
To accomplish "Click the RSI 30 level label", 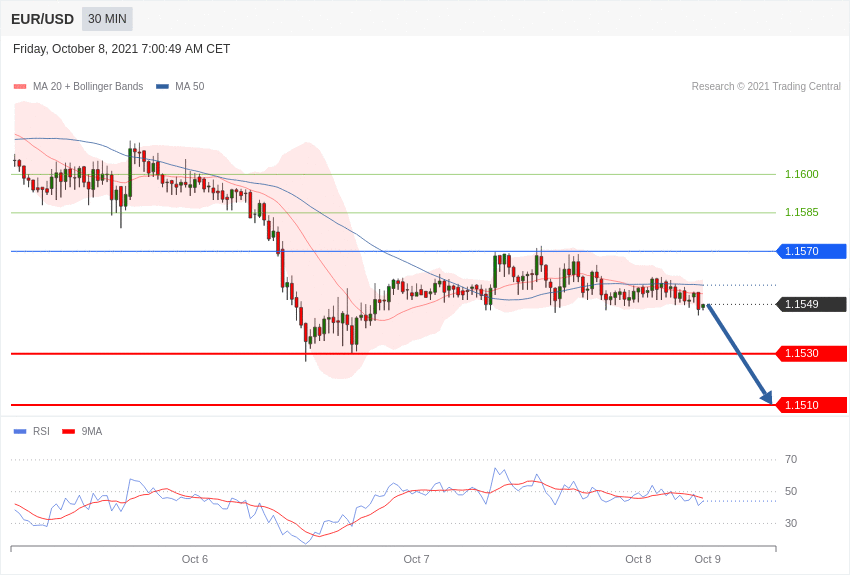I will click(791, 523).
